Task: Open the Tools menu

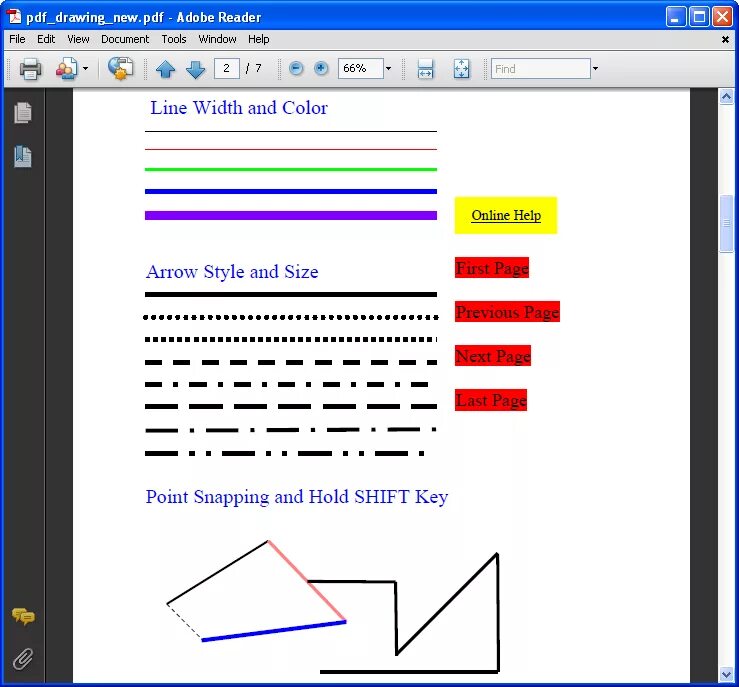Action: (x=174, y=39)
